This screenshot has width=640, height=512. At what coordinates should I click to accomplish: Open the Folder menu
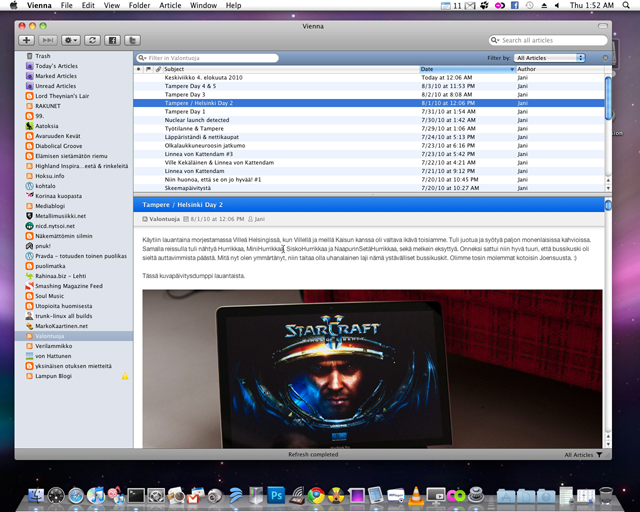[139, 5]
